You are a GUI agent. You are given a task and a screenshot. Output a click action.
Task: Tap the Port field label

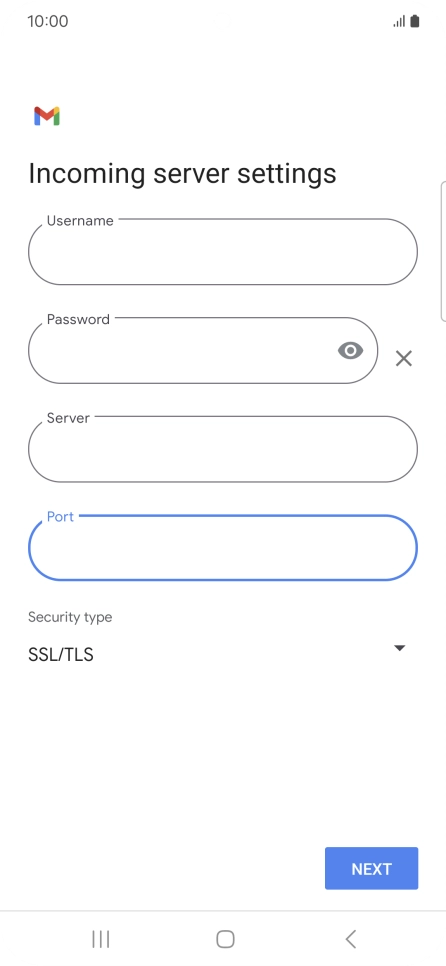tap(60, 516)
